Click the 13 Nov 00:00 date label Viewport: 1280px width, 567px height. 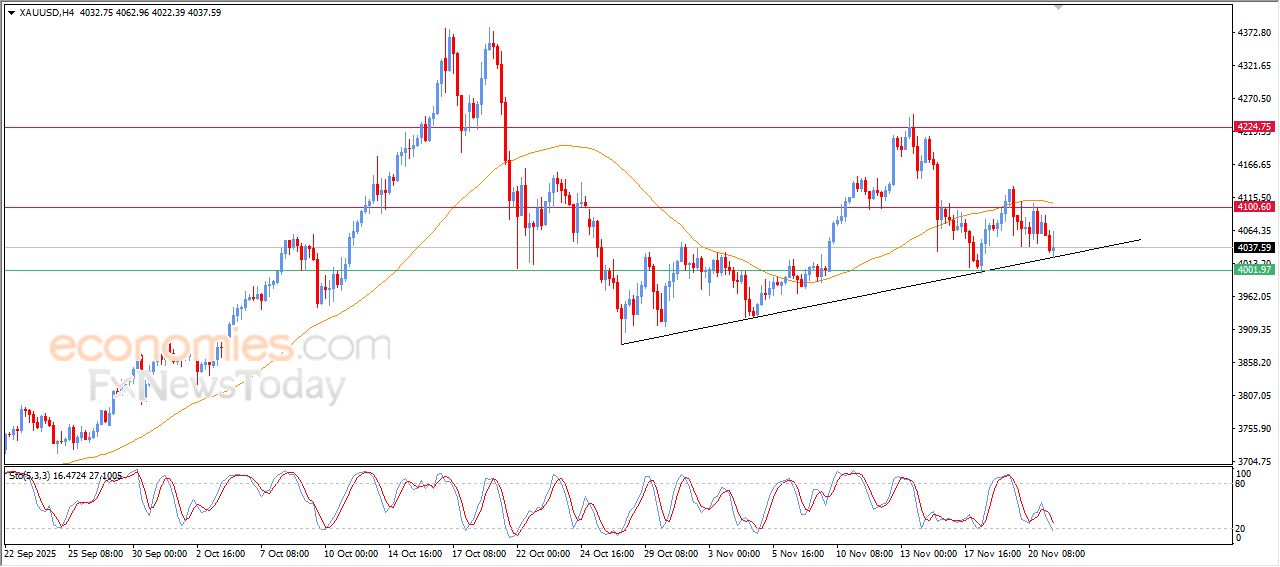[x=928, y=553]
